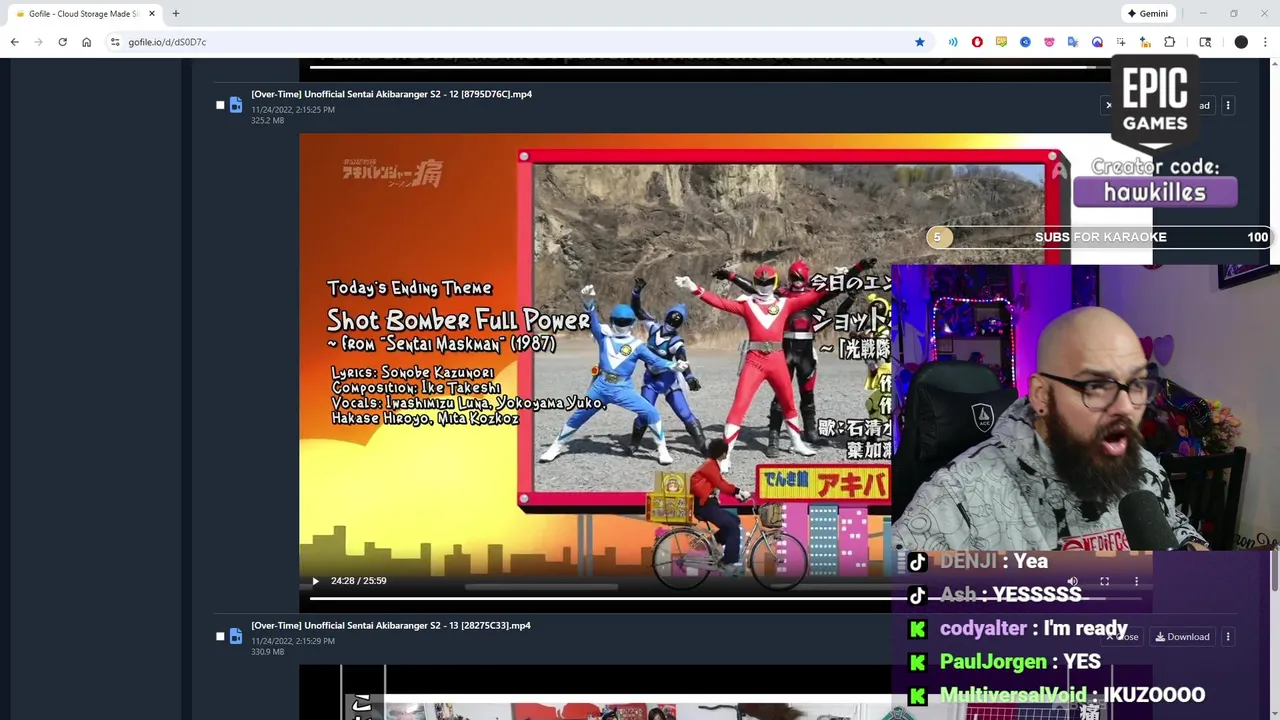Open the three-dot menu for episode 12 file
1280x720 pixels.
click(1228, 105)
